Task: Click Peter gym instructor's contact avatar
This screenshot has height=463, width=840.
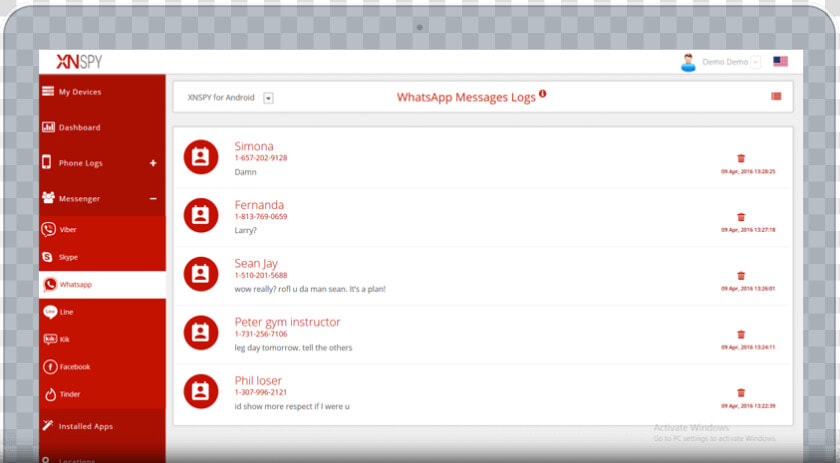Action: [x=201, y=333]
